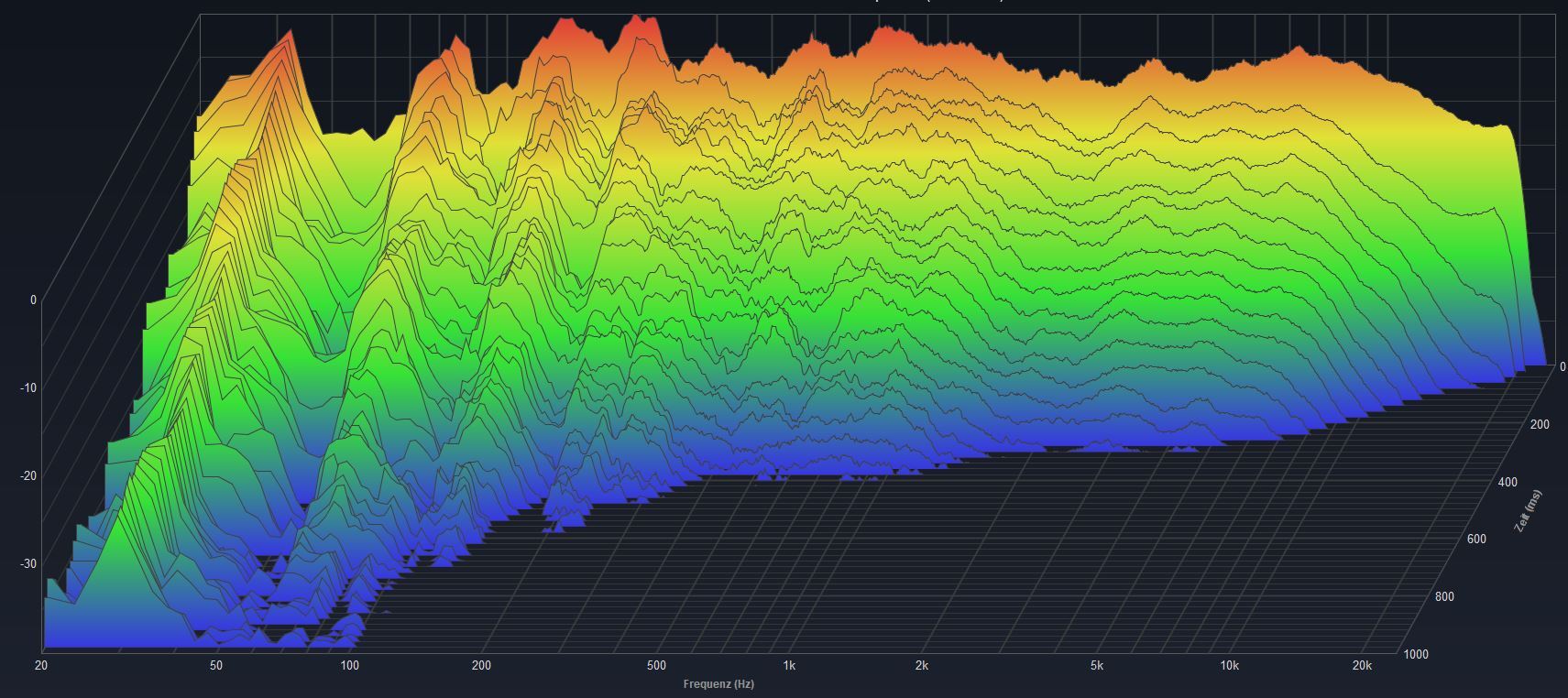Select the 50 Hz frequency tick label

point(216,666)
